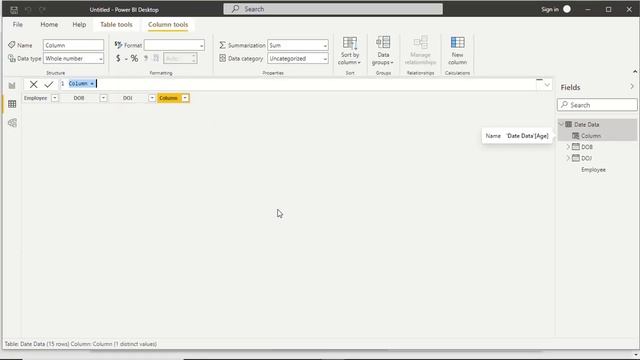Click the Employee column header
The height and width of the screenshot is (360, 640).
tap(36, 98)
